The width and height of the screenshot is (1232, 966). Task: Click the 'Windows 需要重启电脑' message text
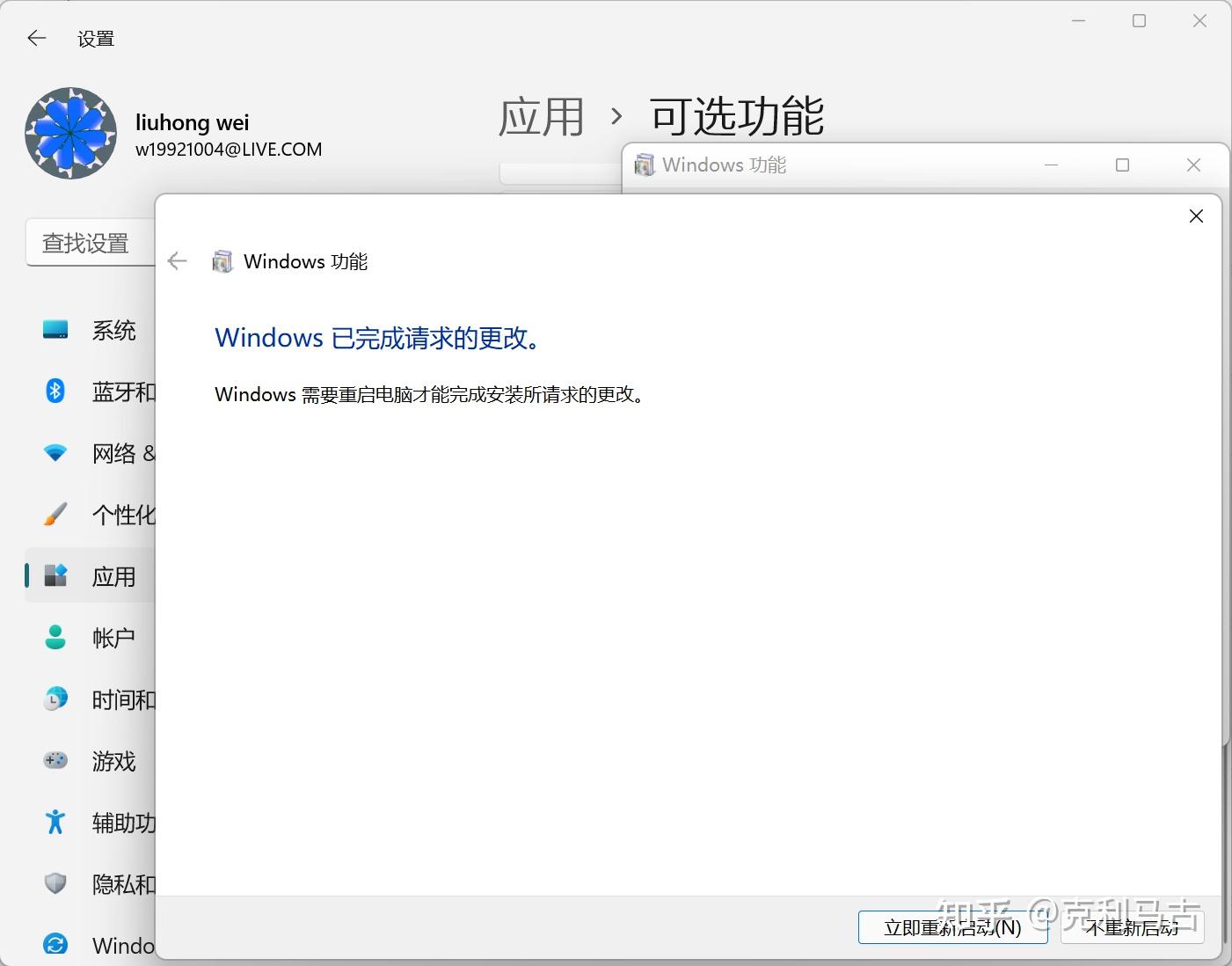tap(430, 394)
